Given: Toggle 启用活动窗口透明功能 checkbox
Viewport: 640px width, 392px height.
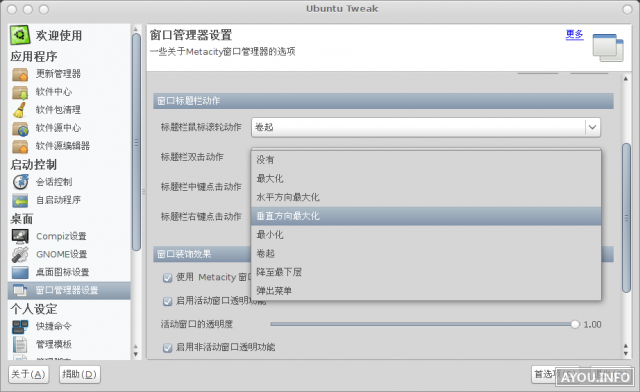Looking at the screenshot, I should [x=167, y=301].
